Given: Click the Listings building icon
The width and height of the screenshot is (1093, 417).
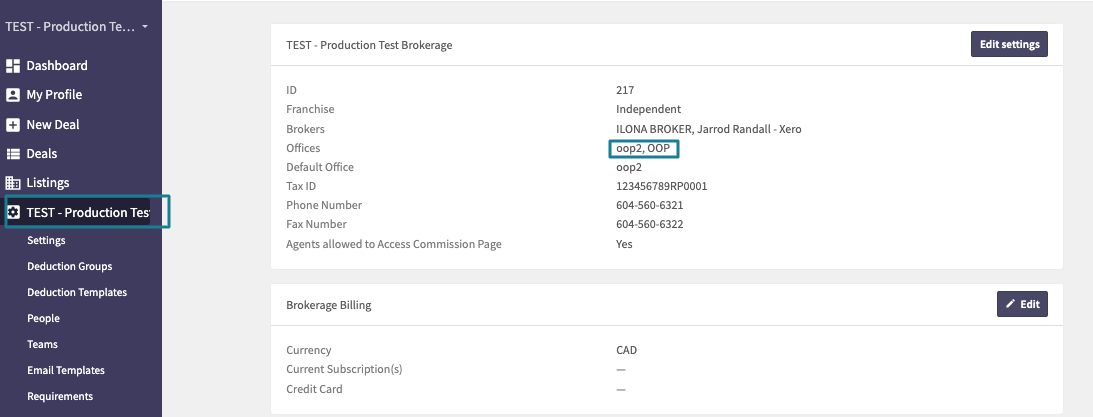Looking at the screenshot, I should [13, 183].
